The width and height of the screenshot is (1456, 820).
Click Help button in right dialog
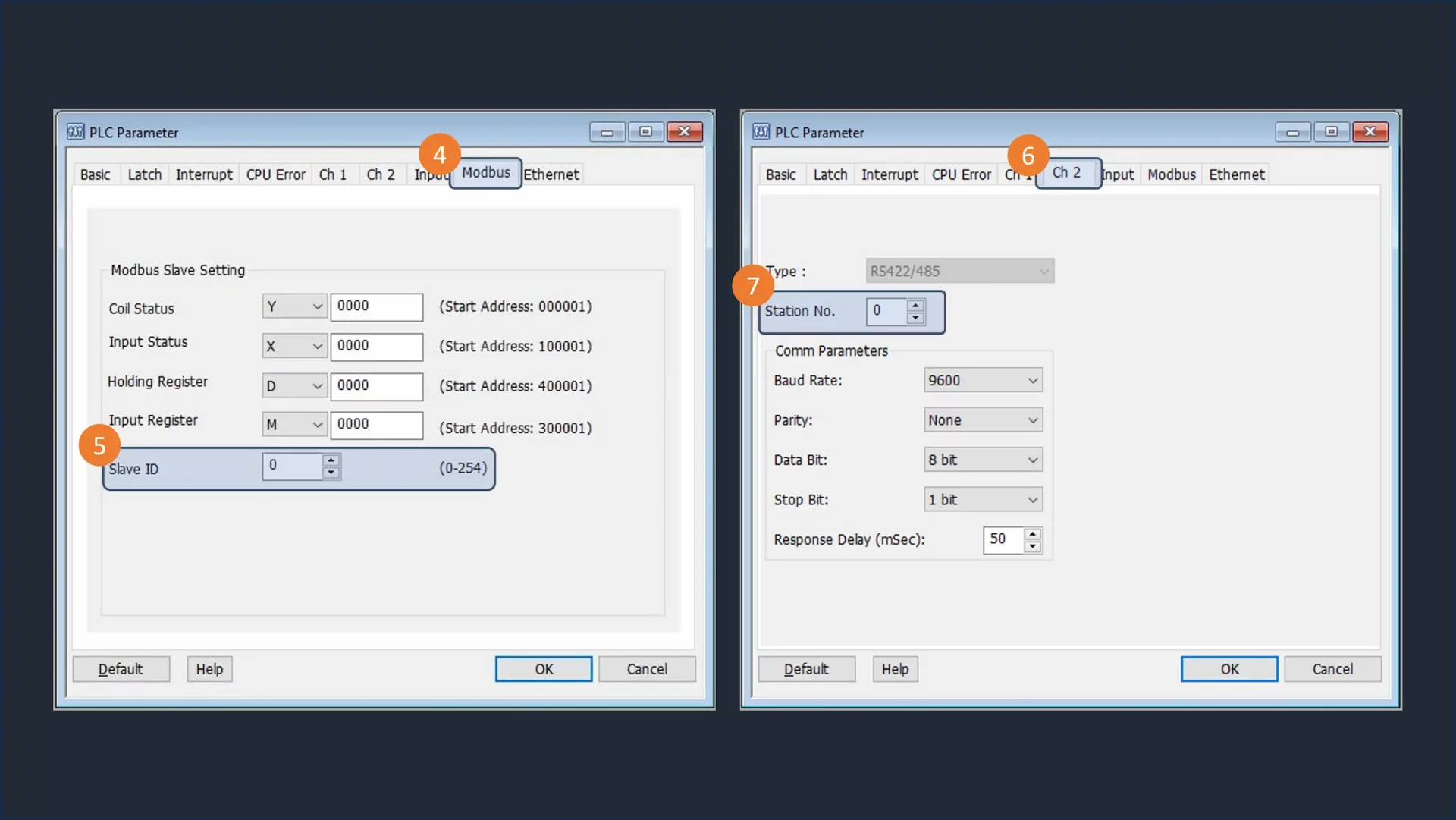tap(895, 669)
